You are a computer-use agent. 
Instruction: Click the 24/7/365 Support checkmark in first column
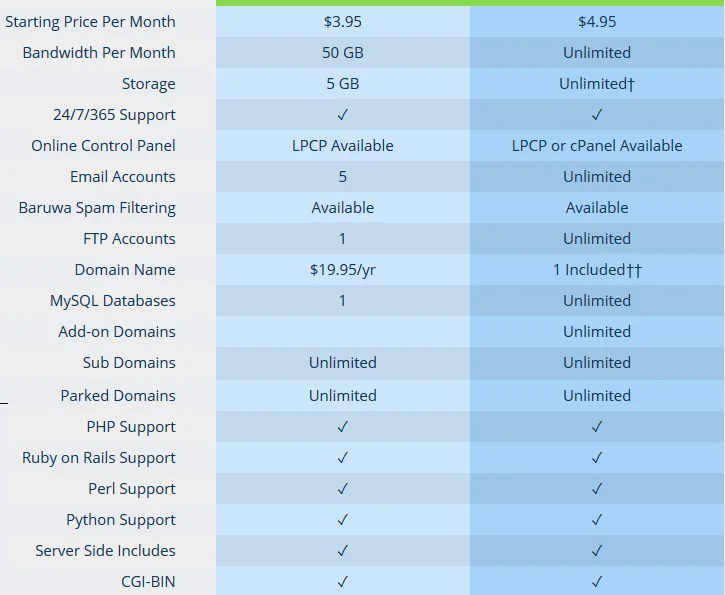pos(343,115)
